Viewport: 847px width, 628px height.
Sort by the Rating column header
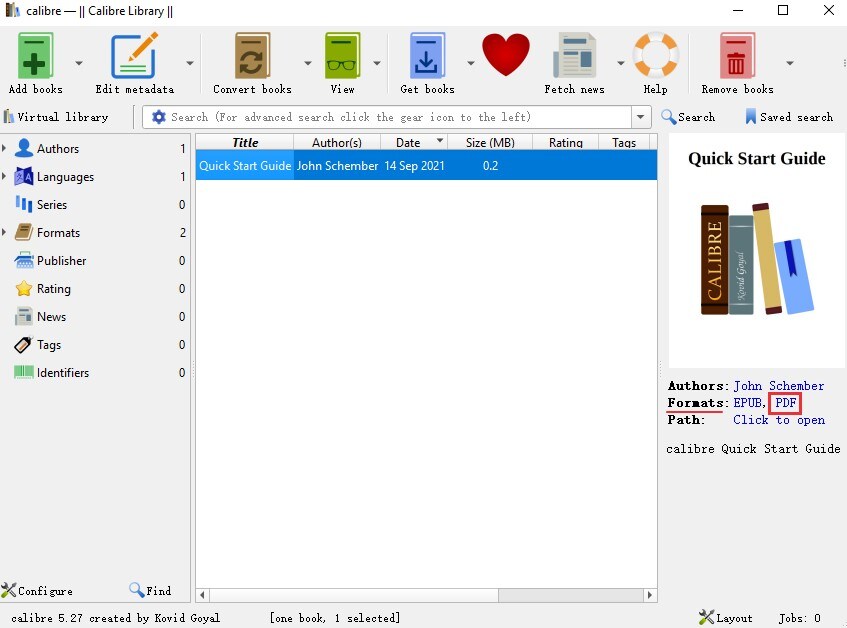coord(565,142)
